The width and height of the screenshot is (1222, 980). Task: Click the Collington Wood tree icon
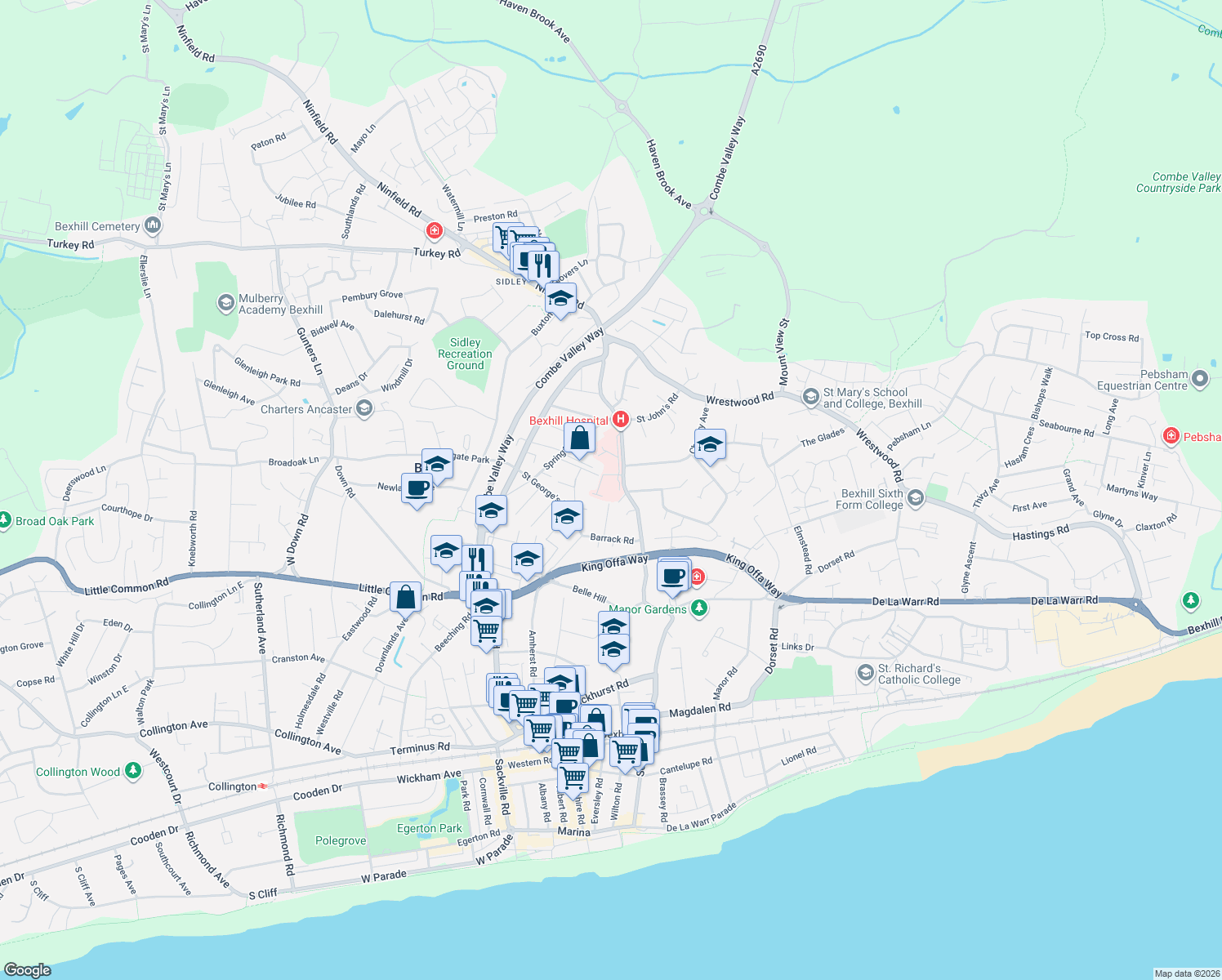(x=132, y=771)
